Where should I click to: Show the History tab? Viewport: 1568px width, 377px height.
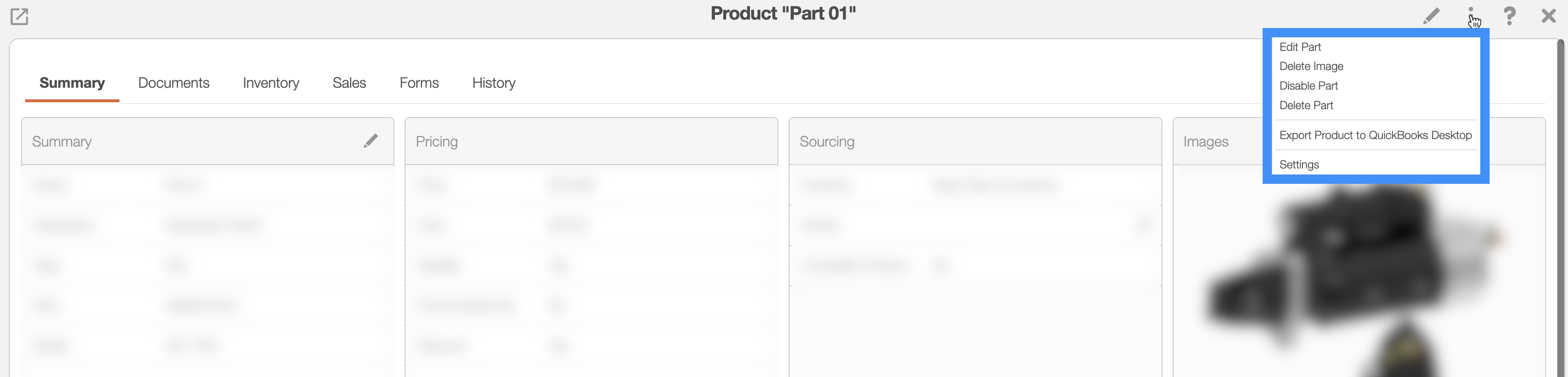click(494, 83)
